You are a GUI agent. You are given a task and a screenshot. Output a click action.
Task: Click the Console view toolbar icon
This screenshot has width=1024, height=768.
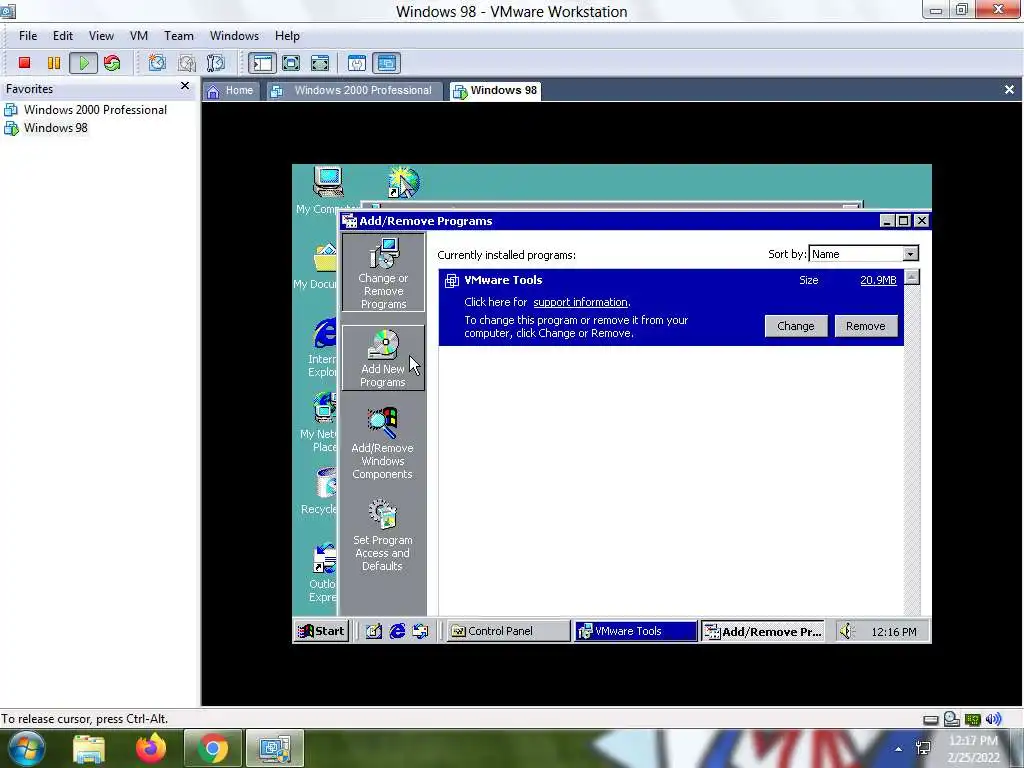click(387, 63)
